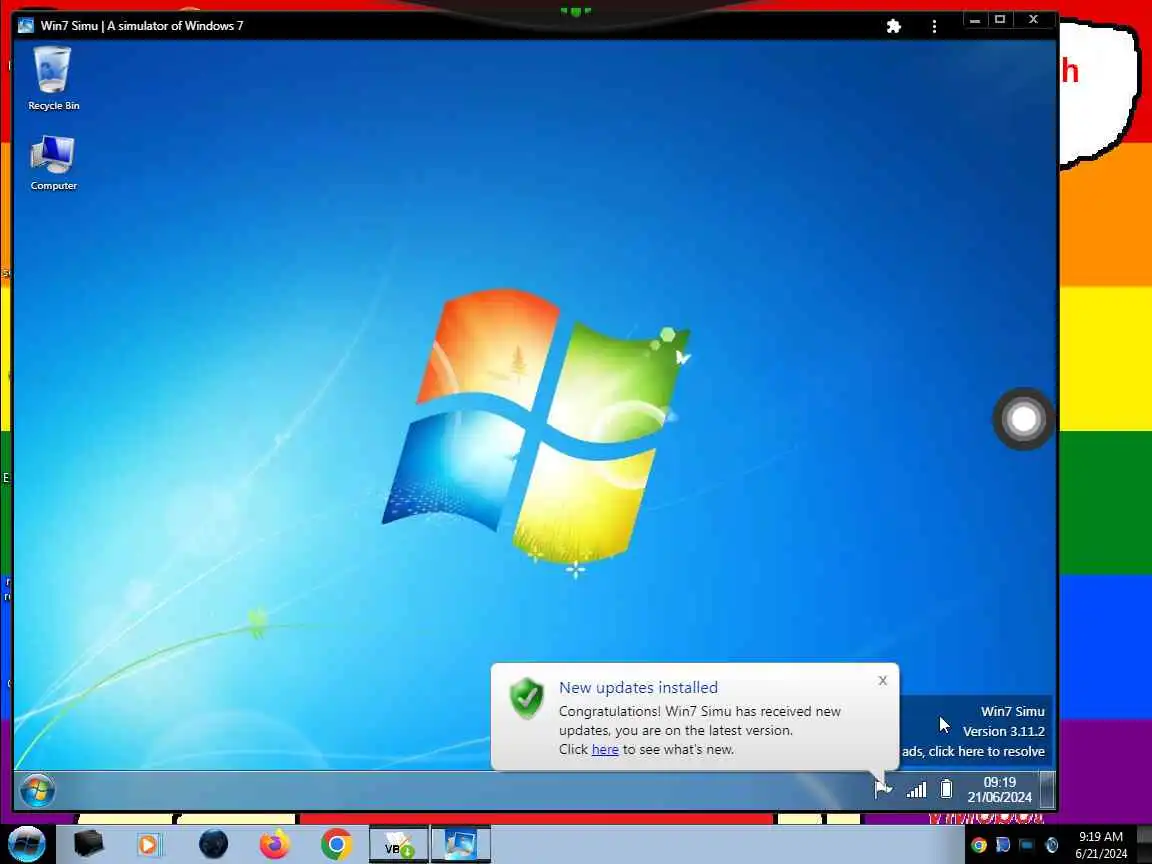Open the Win7 Simu Start orb
This screenshot has height=864, width=1152.
[x=37, y=791]
